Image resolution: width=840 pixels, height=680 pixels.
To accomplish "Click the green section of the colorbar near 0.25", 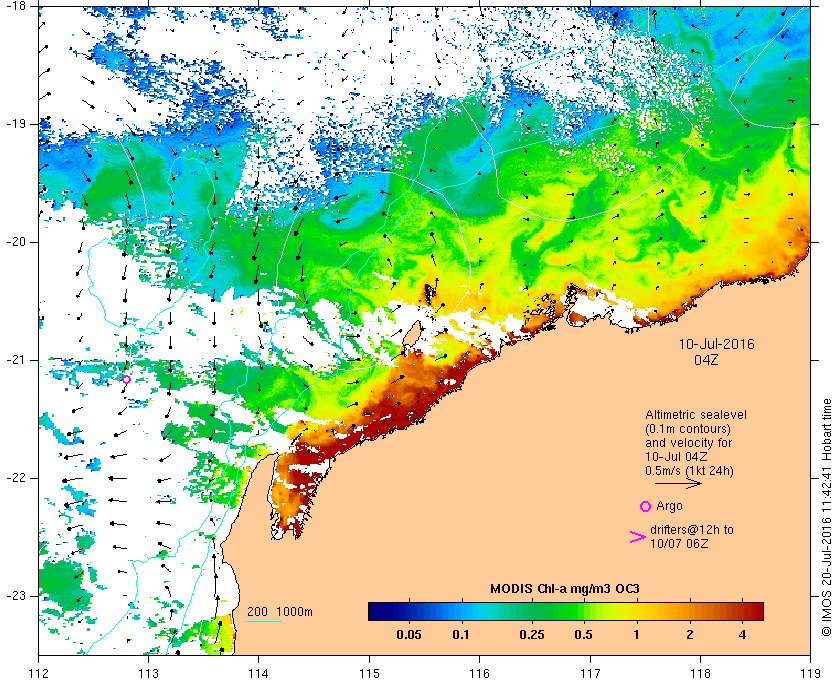I will (532, 611).
